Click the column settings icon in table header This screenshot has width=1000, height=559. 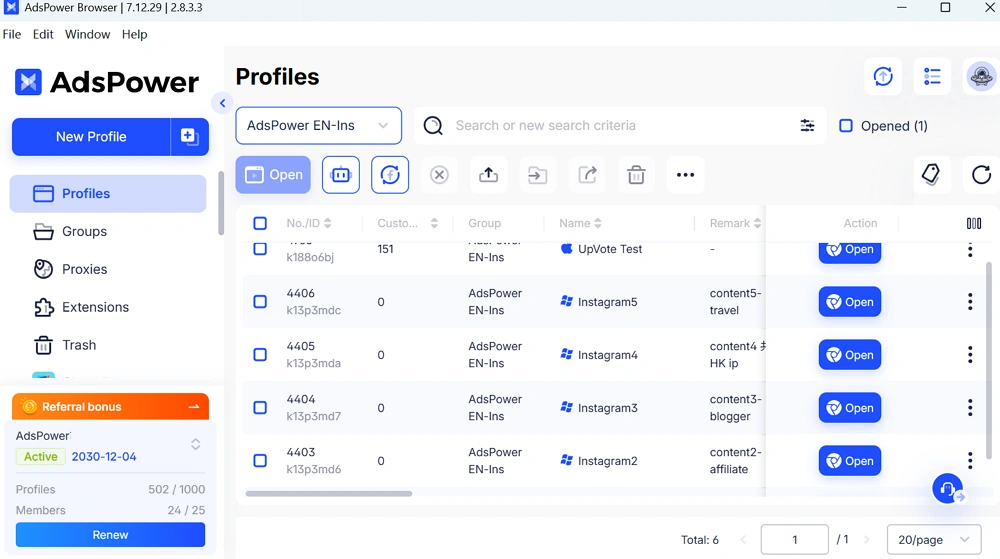coord(973,223)
